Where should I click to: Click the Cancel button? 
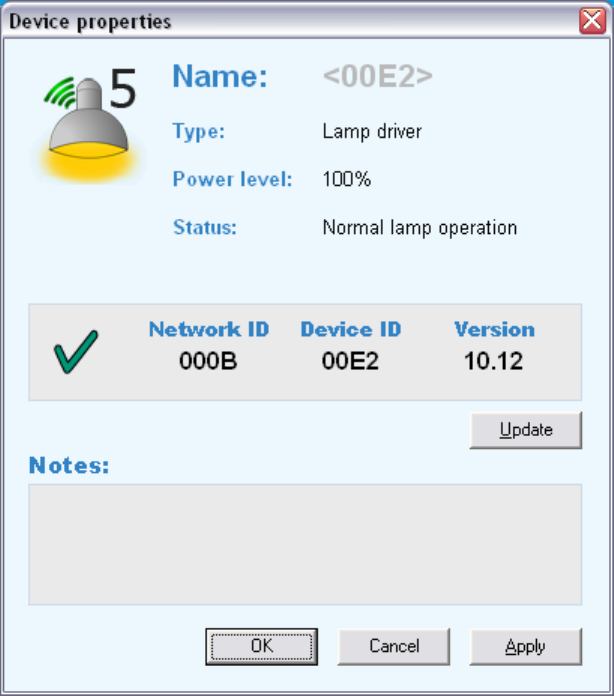pos(394,646)
